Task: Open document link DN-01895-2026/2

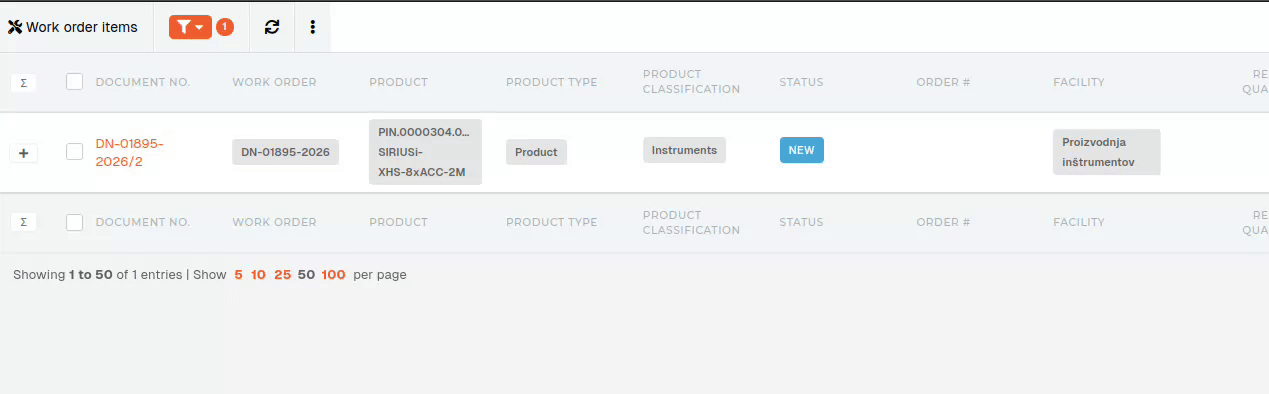Action: click(129, 152)
